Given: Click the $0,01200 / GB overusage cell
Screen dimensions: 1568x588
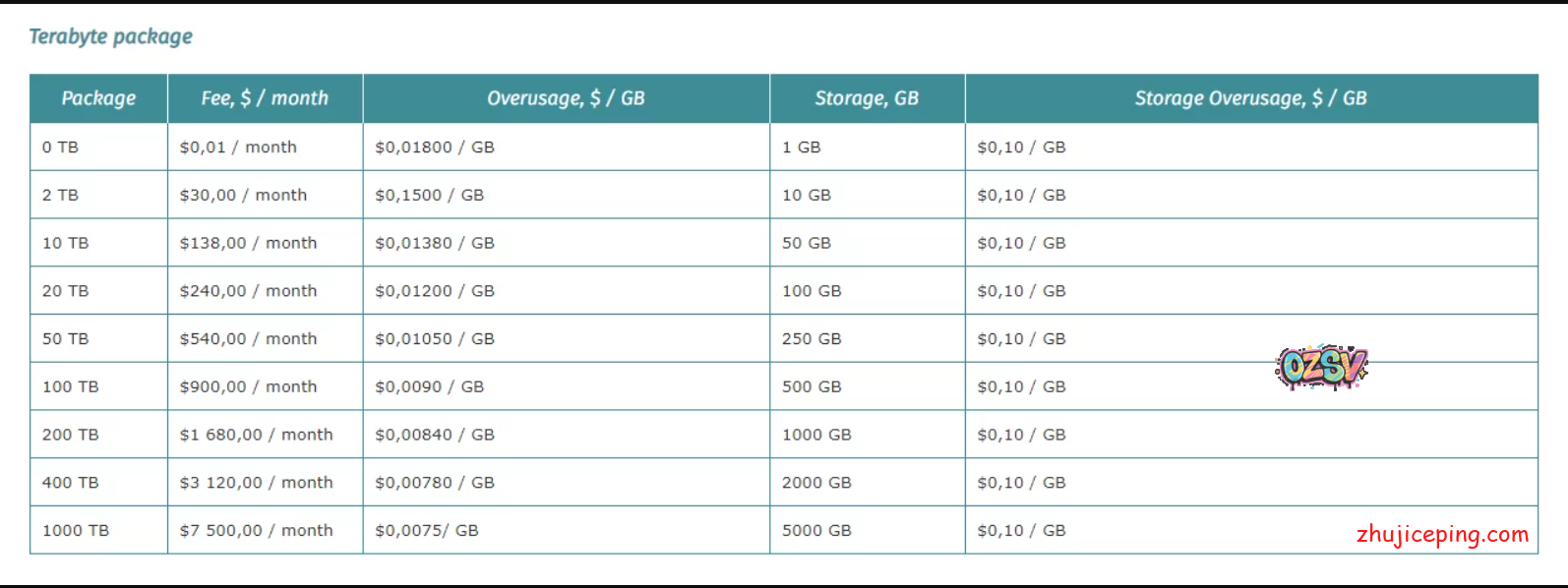Looking at the screenshot, I should click(434, 291).
